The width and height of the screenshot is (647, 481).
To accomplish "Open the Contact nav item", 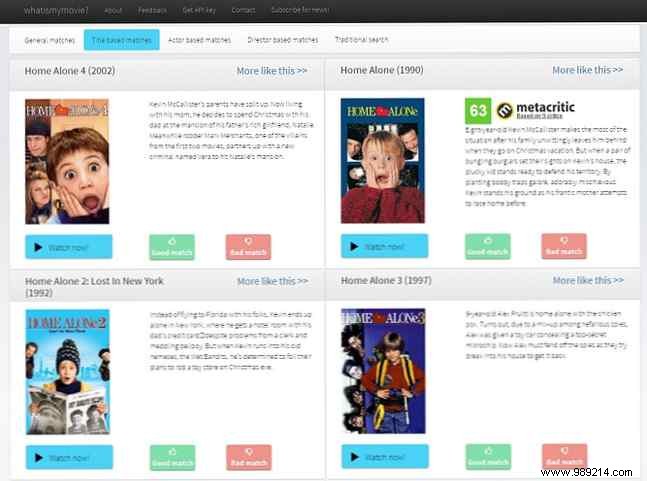I will (243, 10).
